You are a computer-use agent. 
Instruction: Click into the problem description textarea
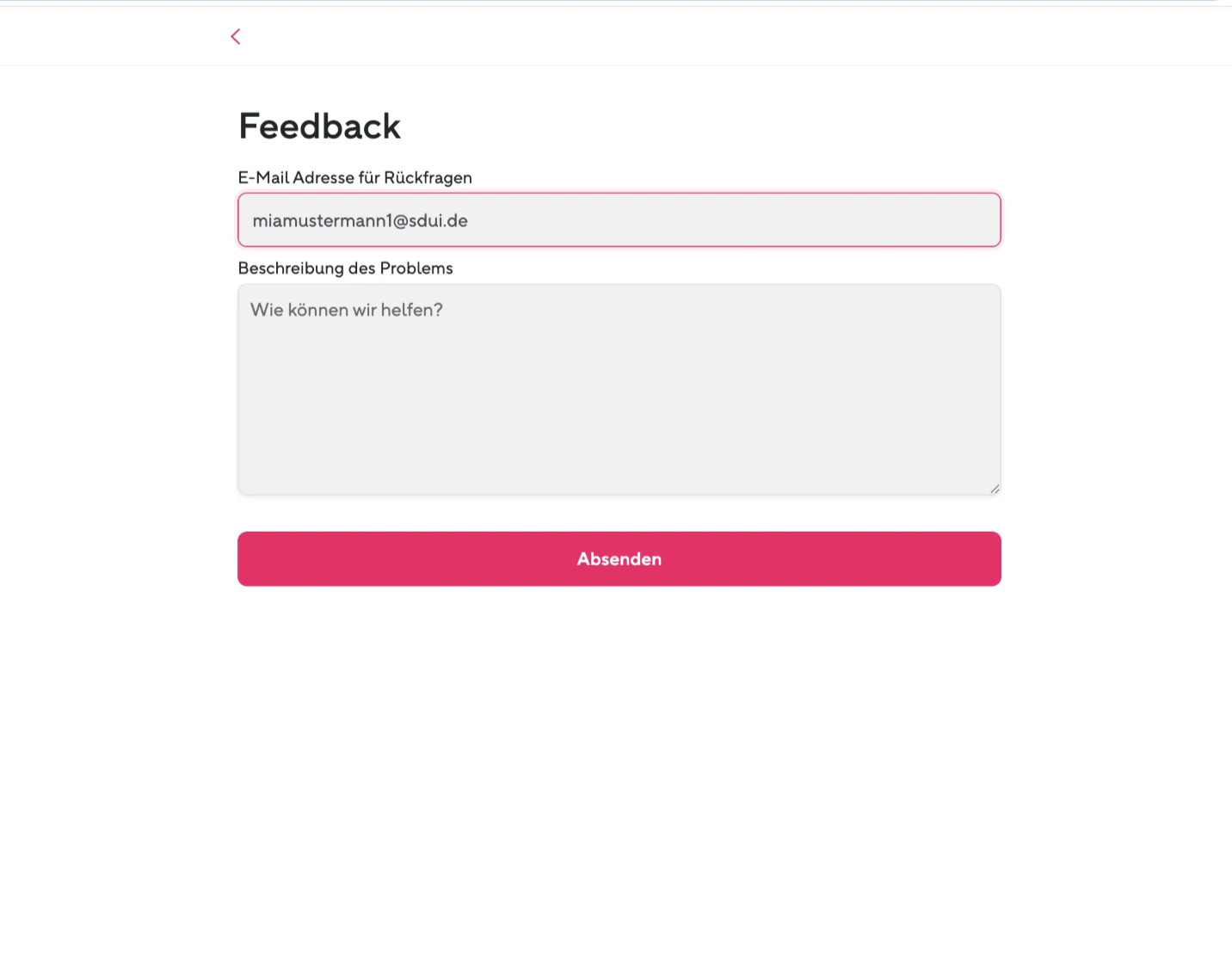619,389
